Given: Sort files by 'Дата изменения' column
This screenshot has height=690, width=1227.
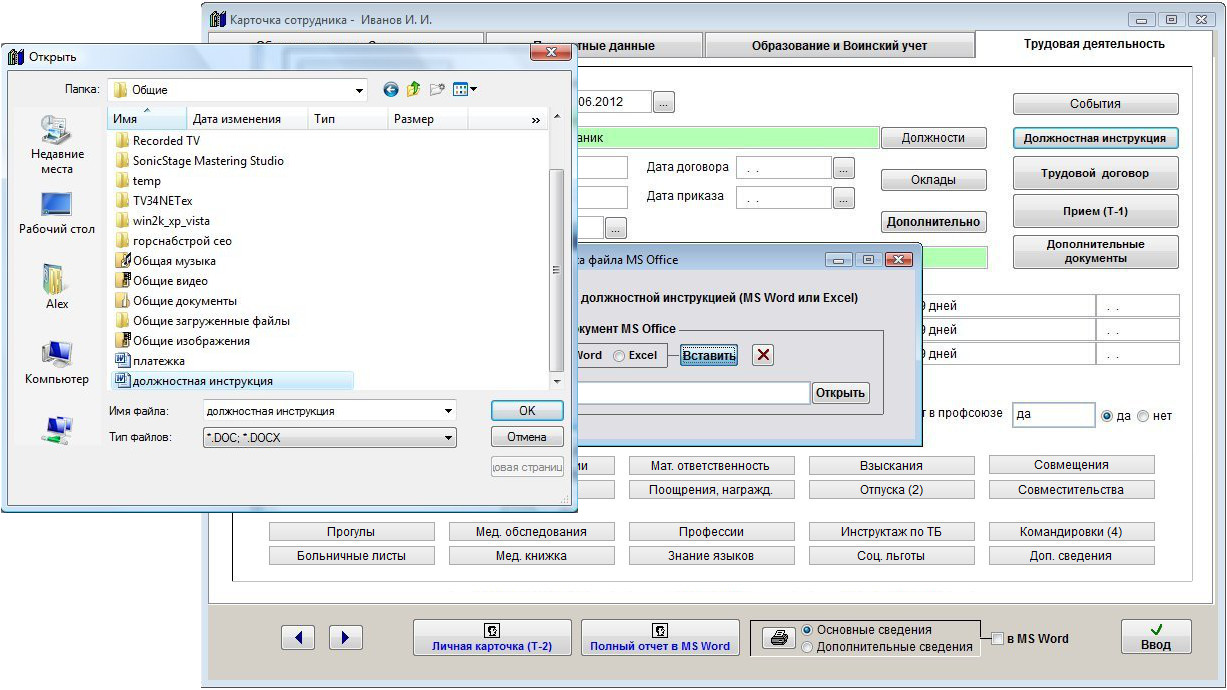Looking at the screenshot, I should click(x=236, y=119).
